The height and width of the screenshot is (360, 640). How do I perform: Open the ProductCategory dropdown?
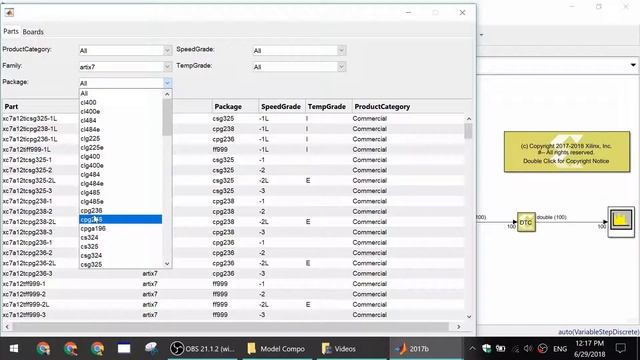coord(167,51)
